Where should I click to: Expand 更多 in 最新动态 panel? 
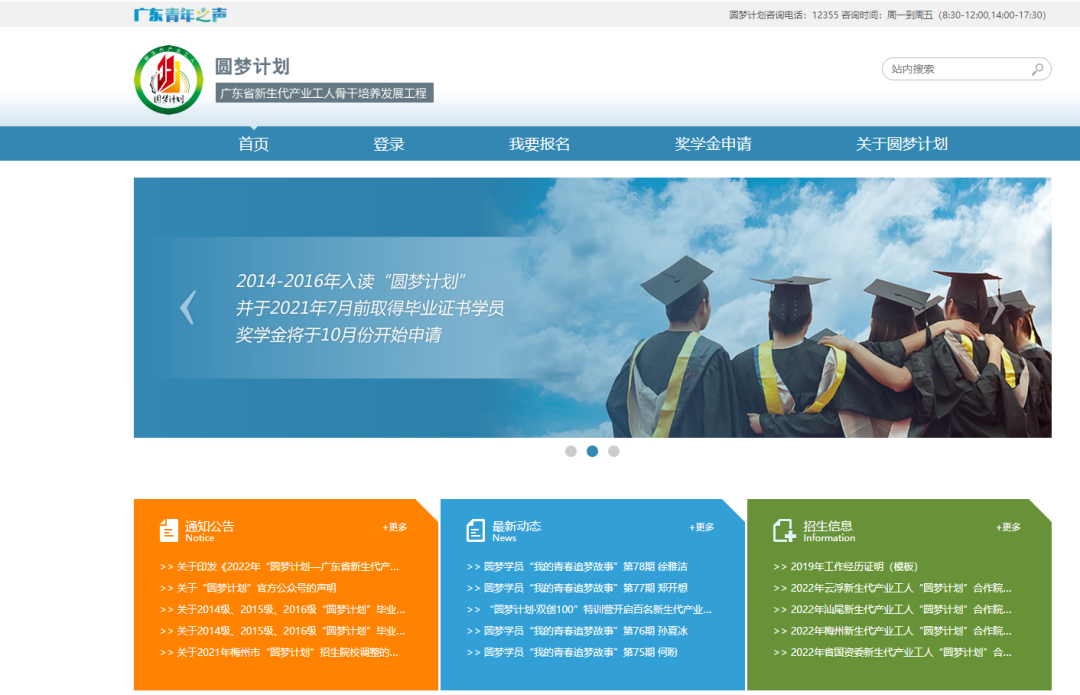(702, 527)
